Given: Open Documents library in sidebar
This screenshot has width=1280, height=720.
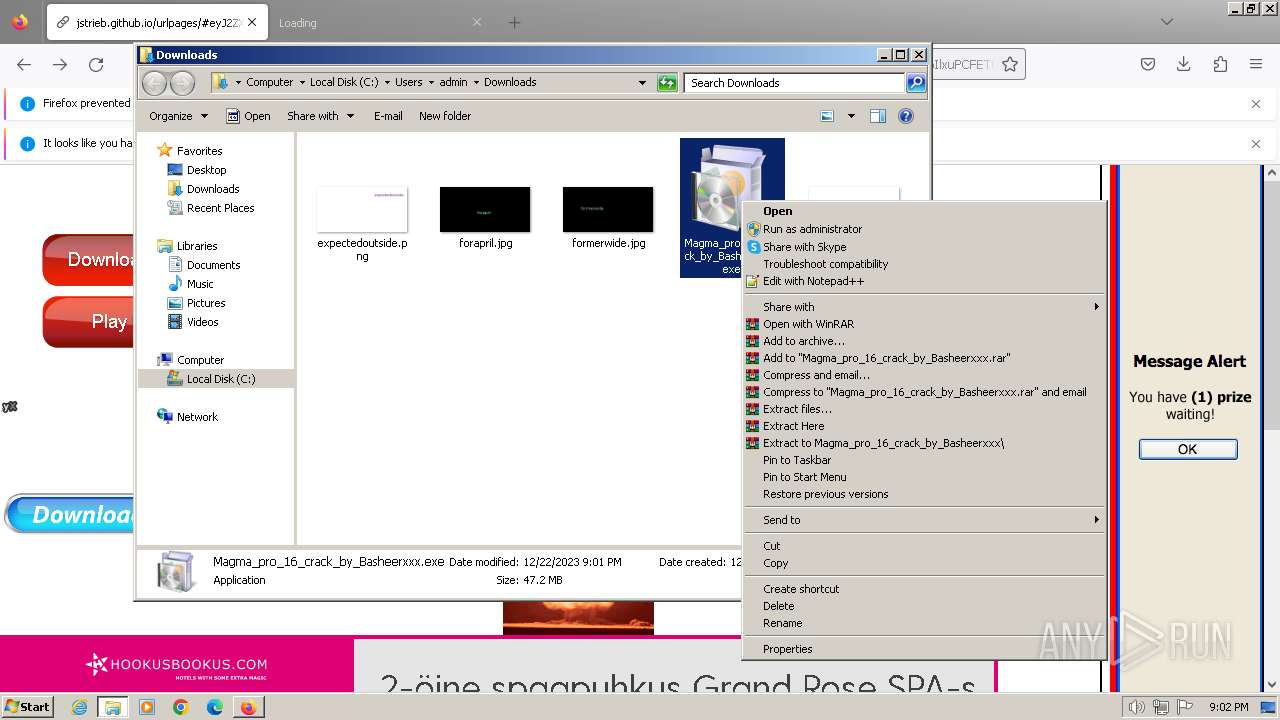Looking at the screenshot, I should tap(213, 265).
